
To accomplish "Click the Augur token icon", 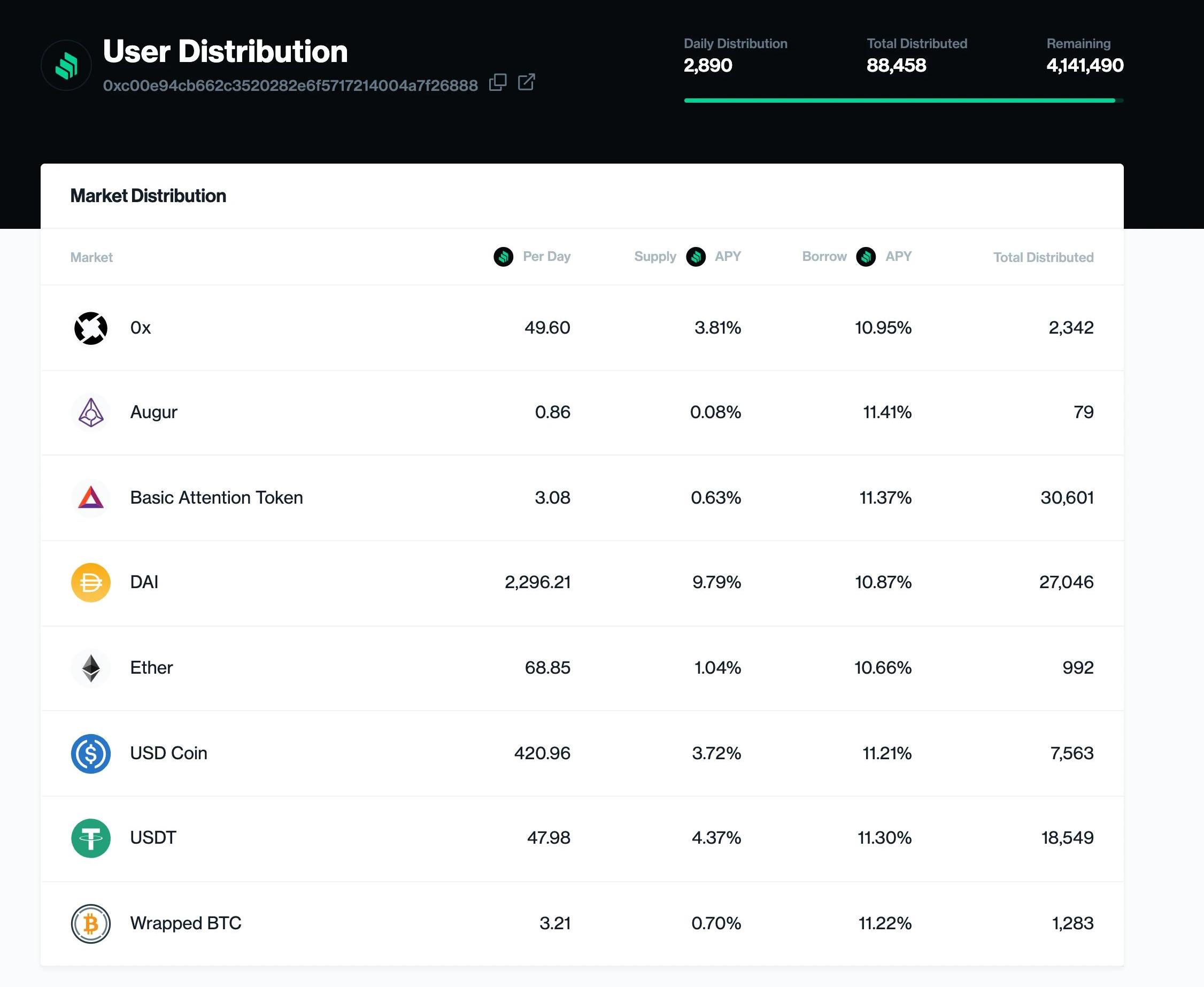I will [91, 412].
